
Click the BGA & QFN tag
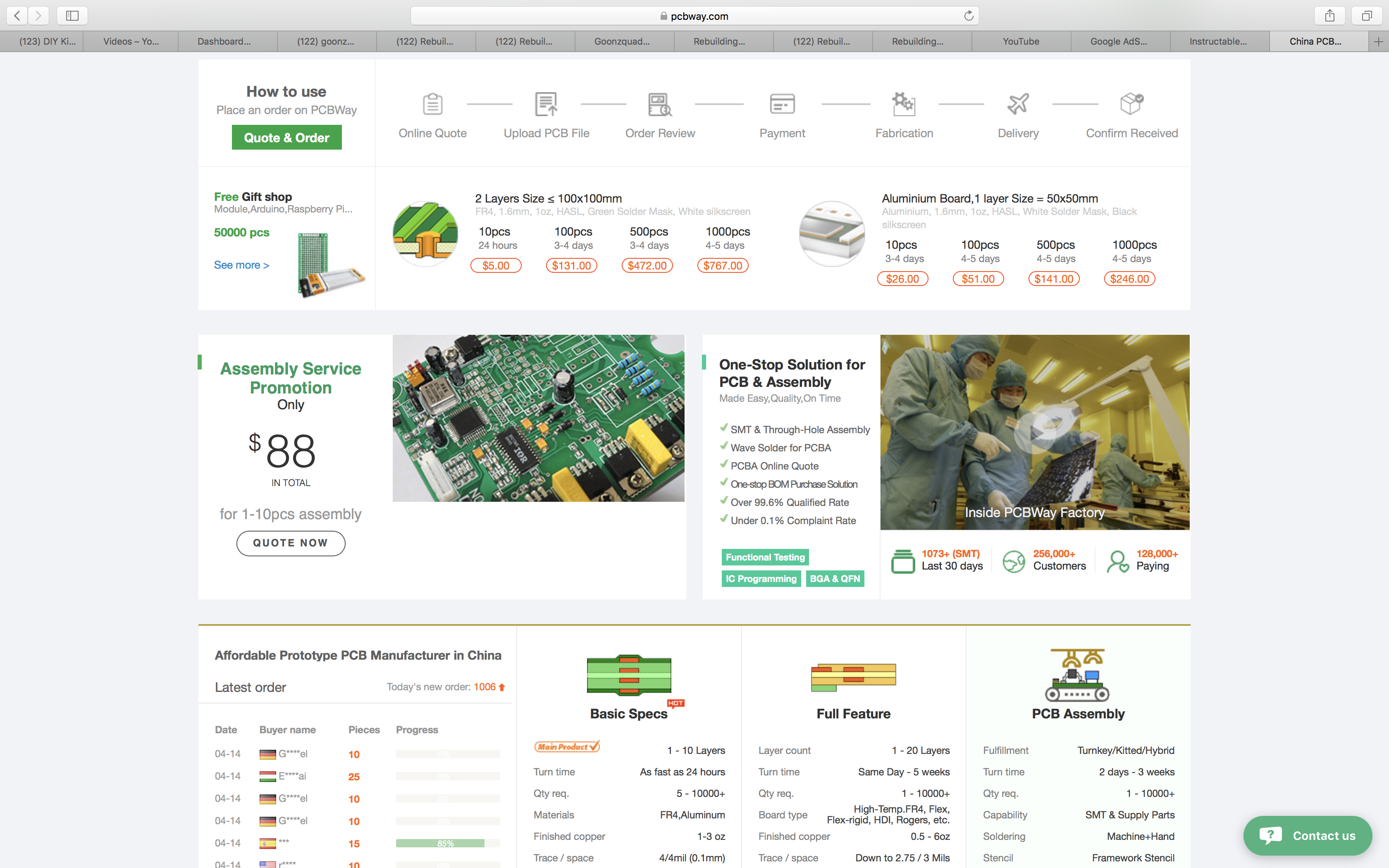point(835,579)
